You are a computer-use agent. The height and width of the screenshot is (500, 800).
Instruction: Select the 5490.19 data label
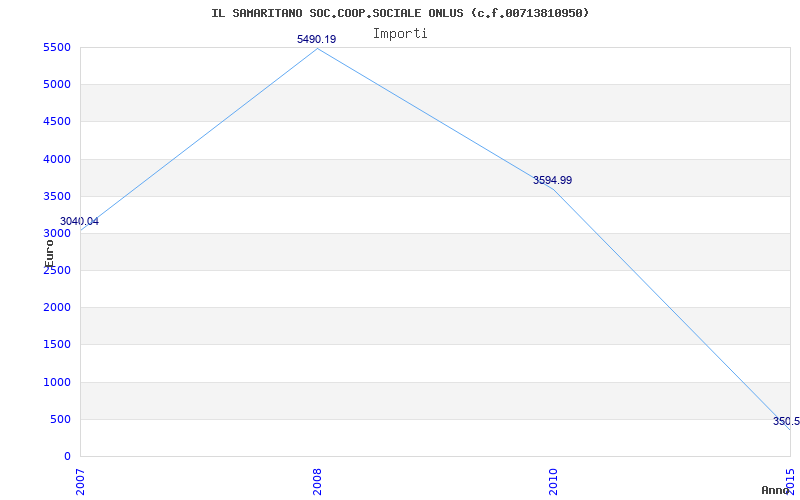pos(316,39)
